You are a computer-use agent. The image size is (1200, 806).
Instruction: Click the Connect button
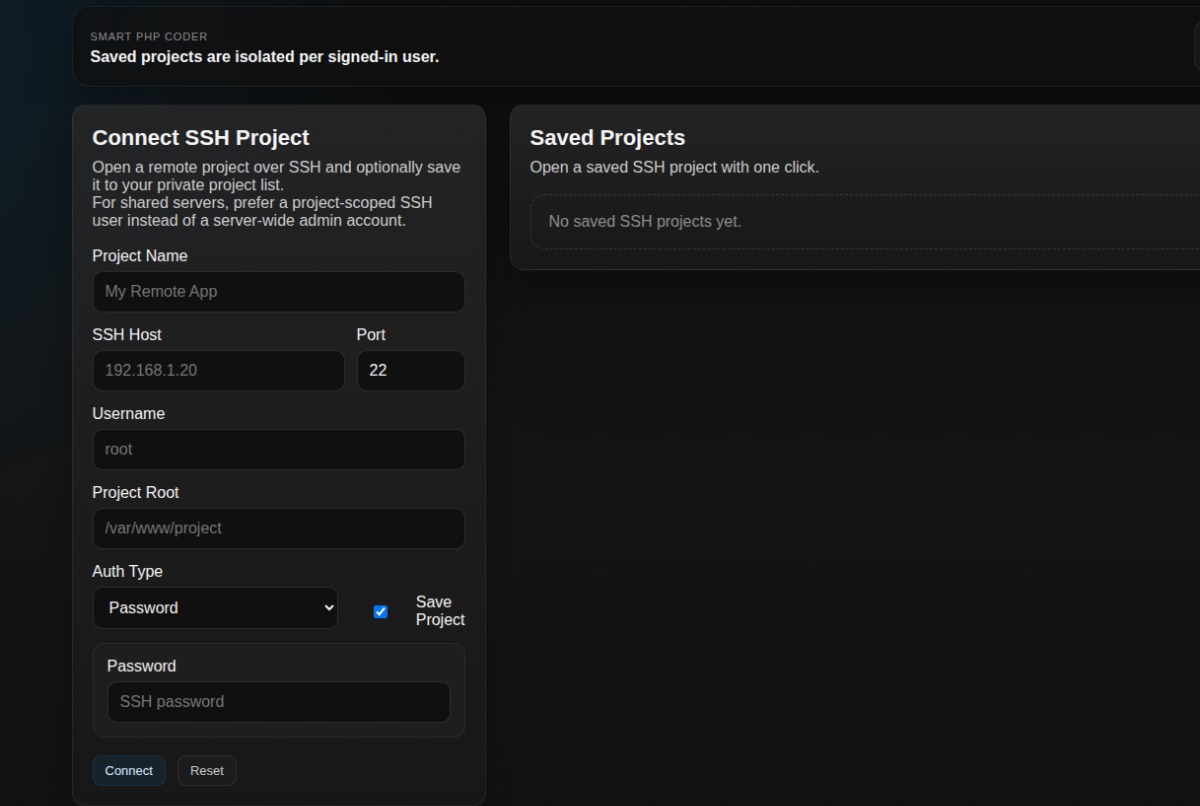pyautogui.click(x=129, y=771)
